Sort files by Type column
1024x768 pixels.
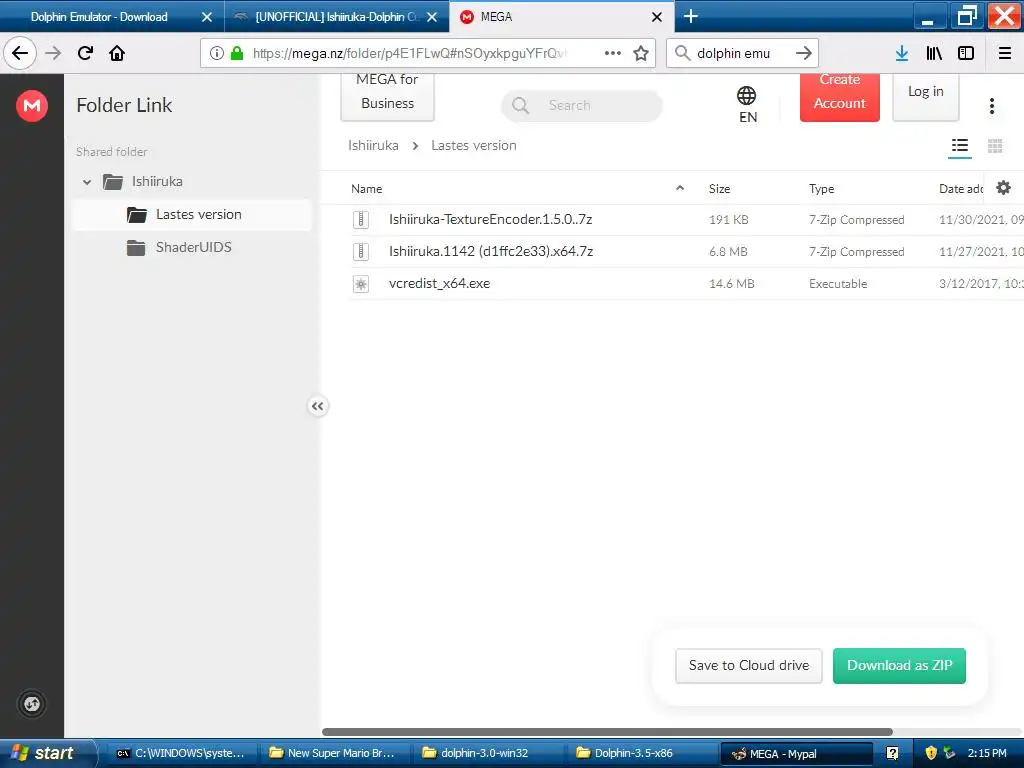click(821, 189)
